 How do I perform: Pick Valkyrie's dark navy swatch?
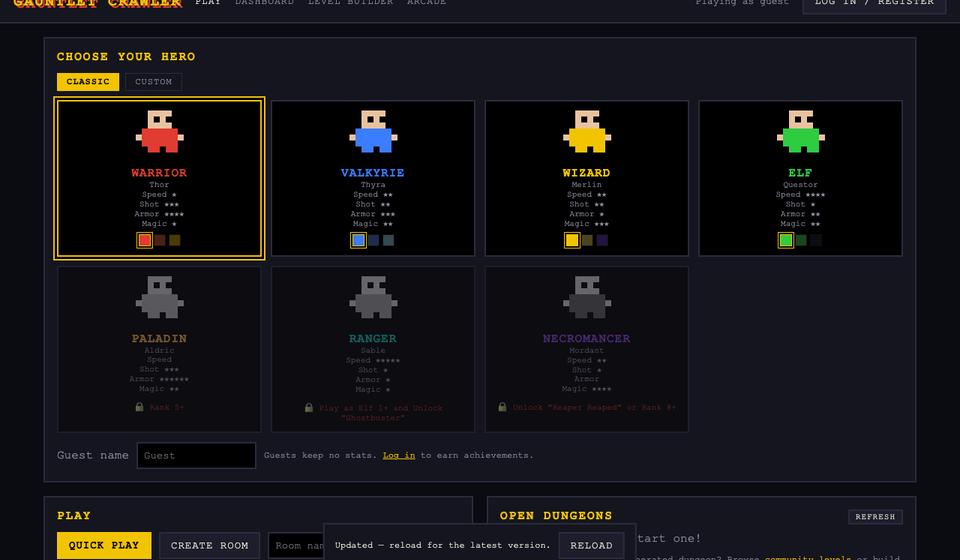pos(373,240)
